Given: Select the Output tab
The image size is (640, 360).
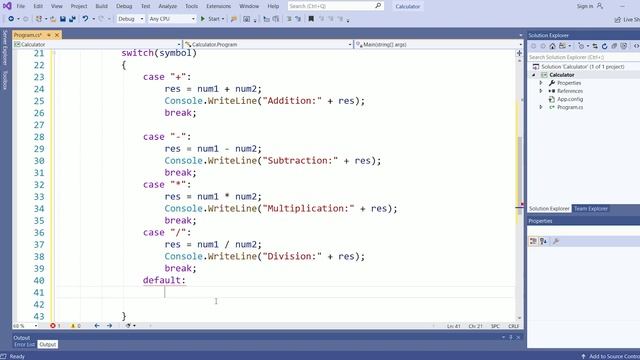Looking at the screenshot, I should 47,344.
